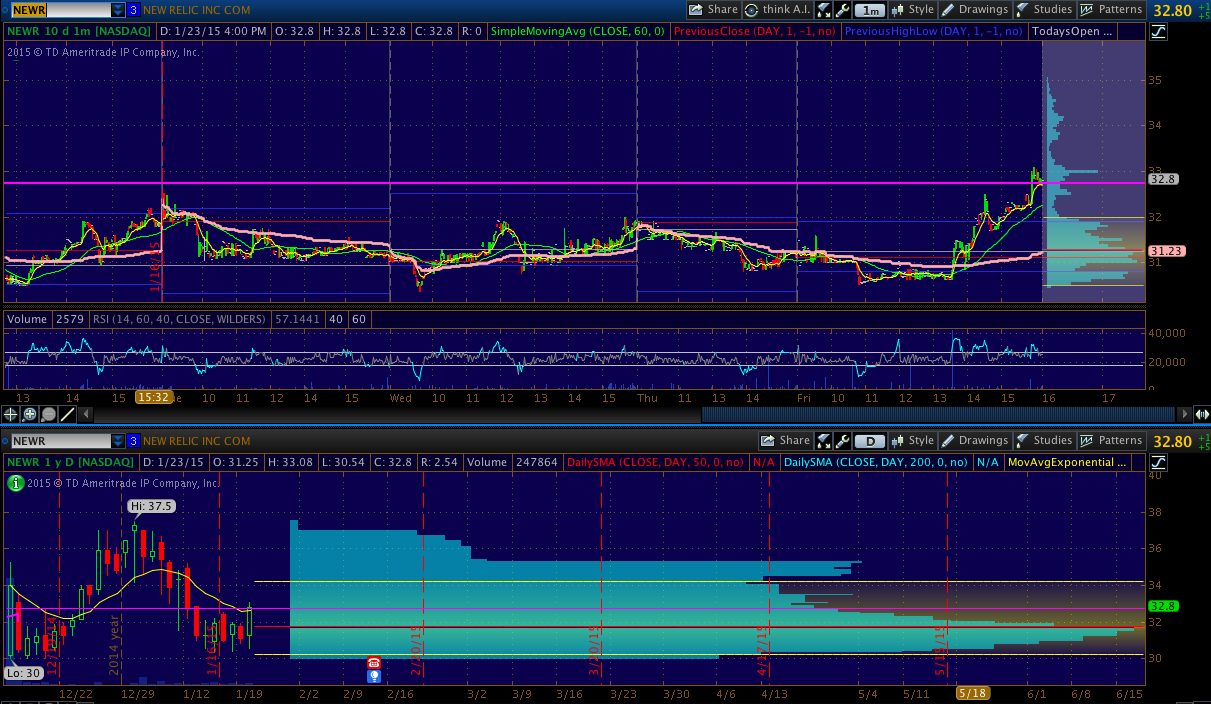The width and height of the screenshot is (1211, 704).
Task: Click the zoom out magnifier icon
Action: click(49, 414)
